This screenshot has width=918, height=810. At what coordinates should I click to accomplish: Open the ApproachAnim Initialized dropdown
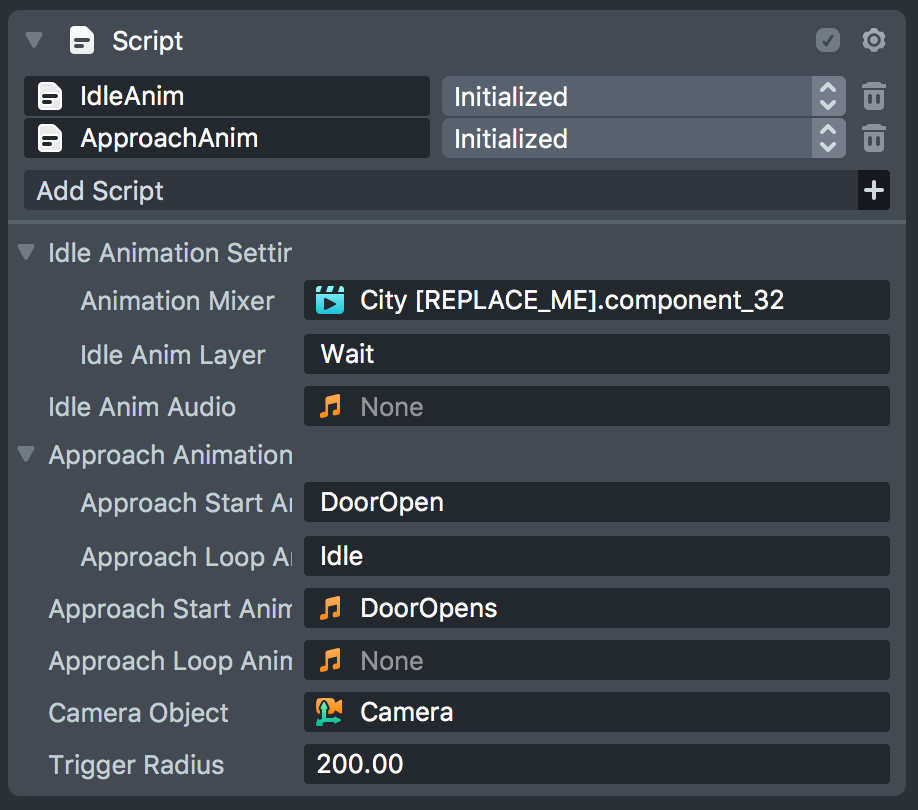(x=643, y=138)
